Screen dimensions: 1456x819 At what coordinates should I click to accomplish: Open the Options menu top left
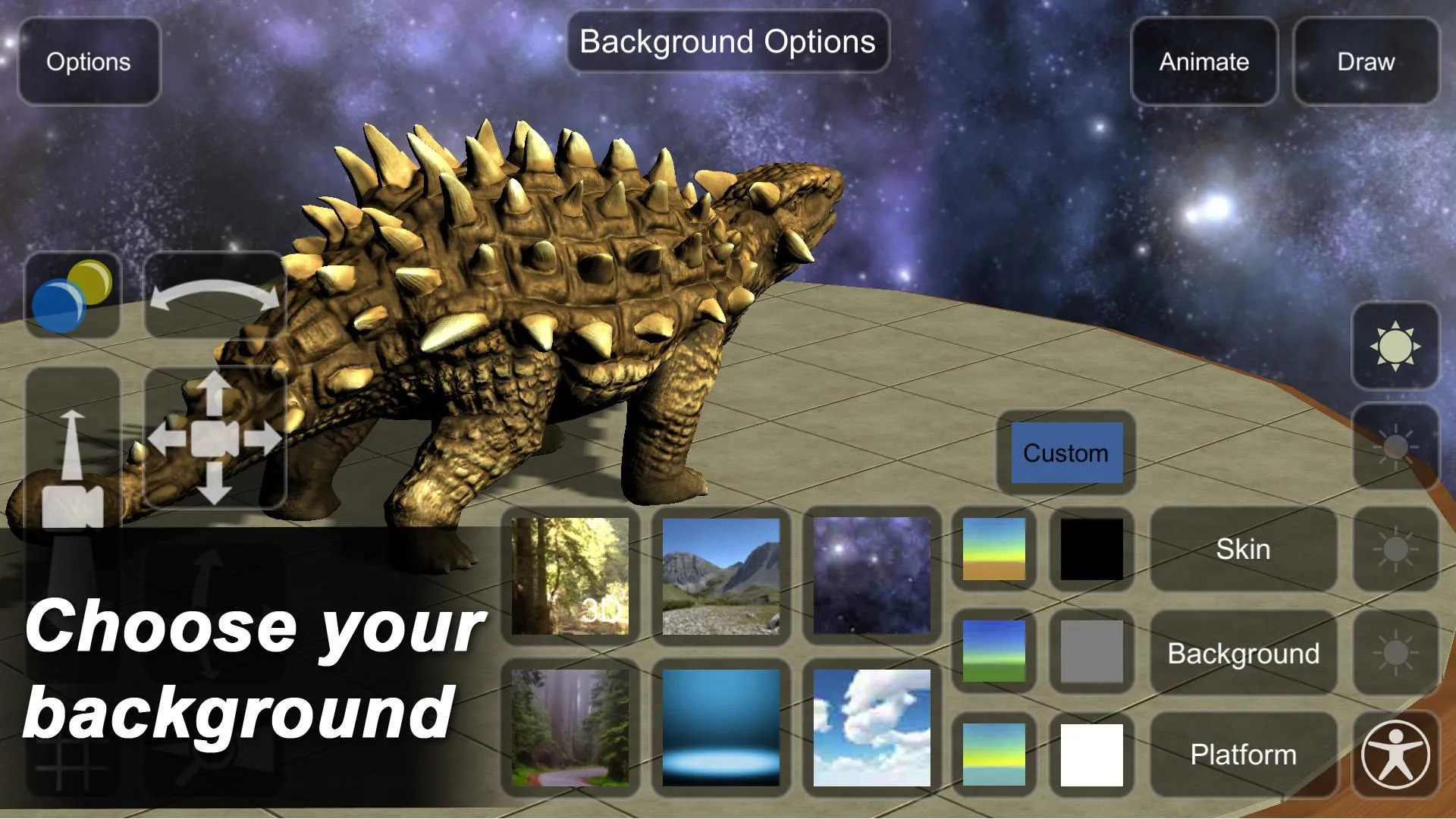[x=87, y=61]
